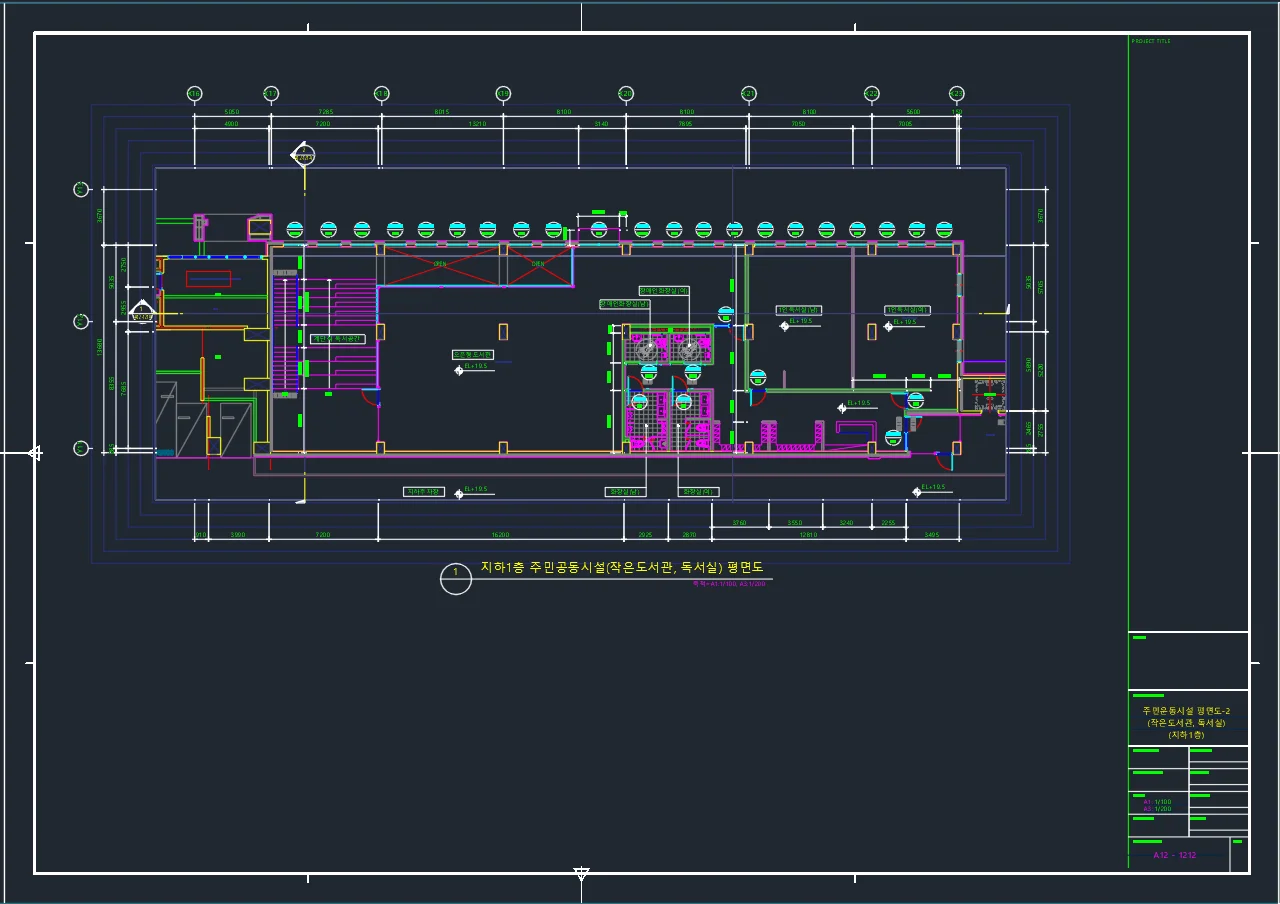Viewport: 1280px width, 904px height.
Task: Pick the K21 grid line bubble
Action: (748, 94)
